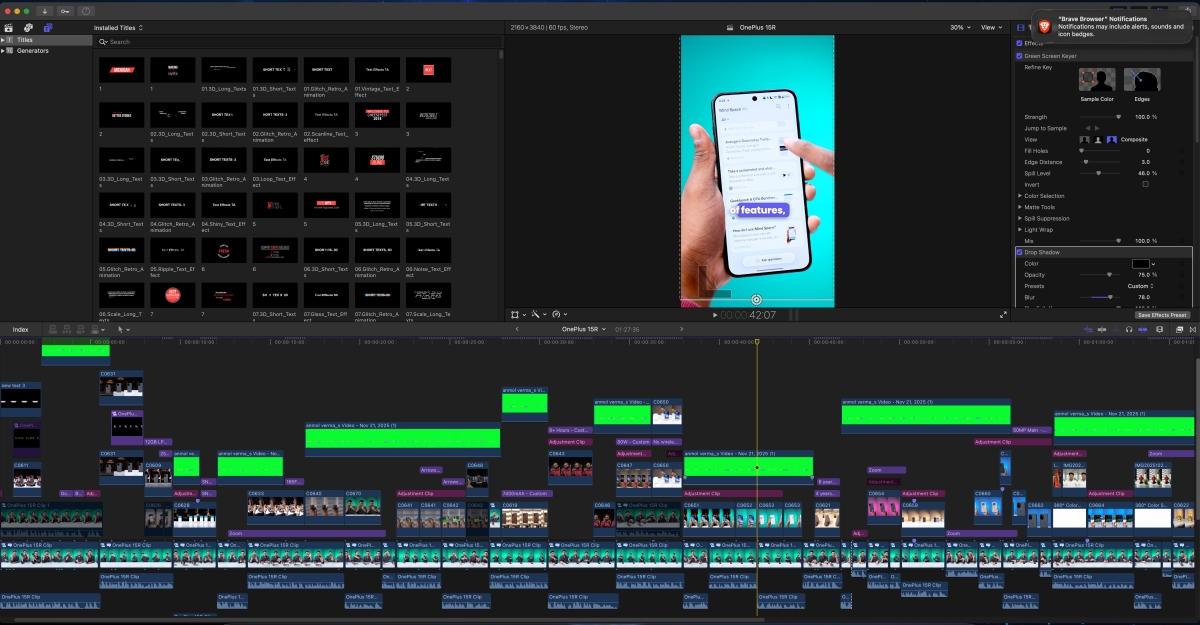Open the timeline Index panel
Viewport: 1200px width, 625px height.
click(x=20, y=329)
